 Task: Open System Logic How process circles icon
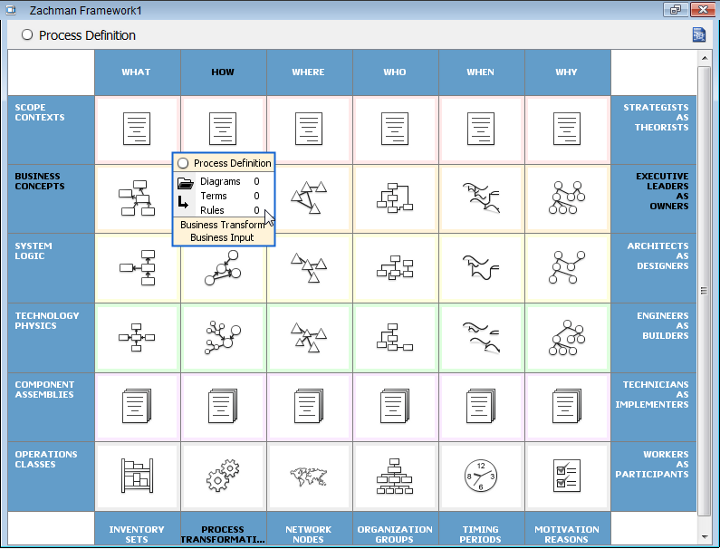point(223,268)
